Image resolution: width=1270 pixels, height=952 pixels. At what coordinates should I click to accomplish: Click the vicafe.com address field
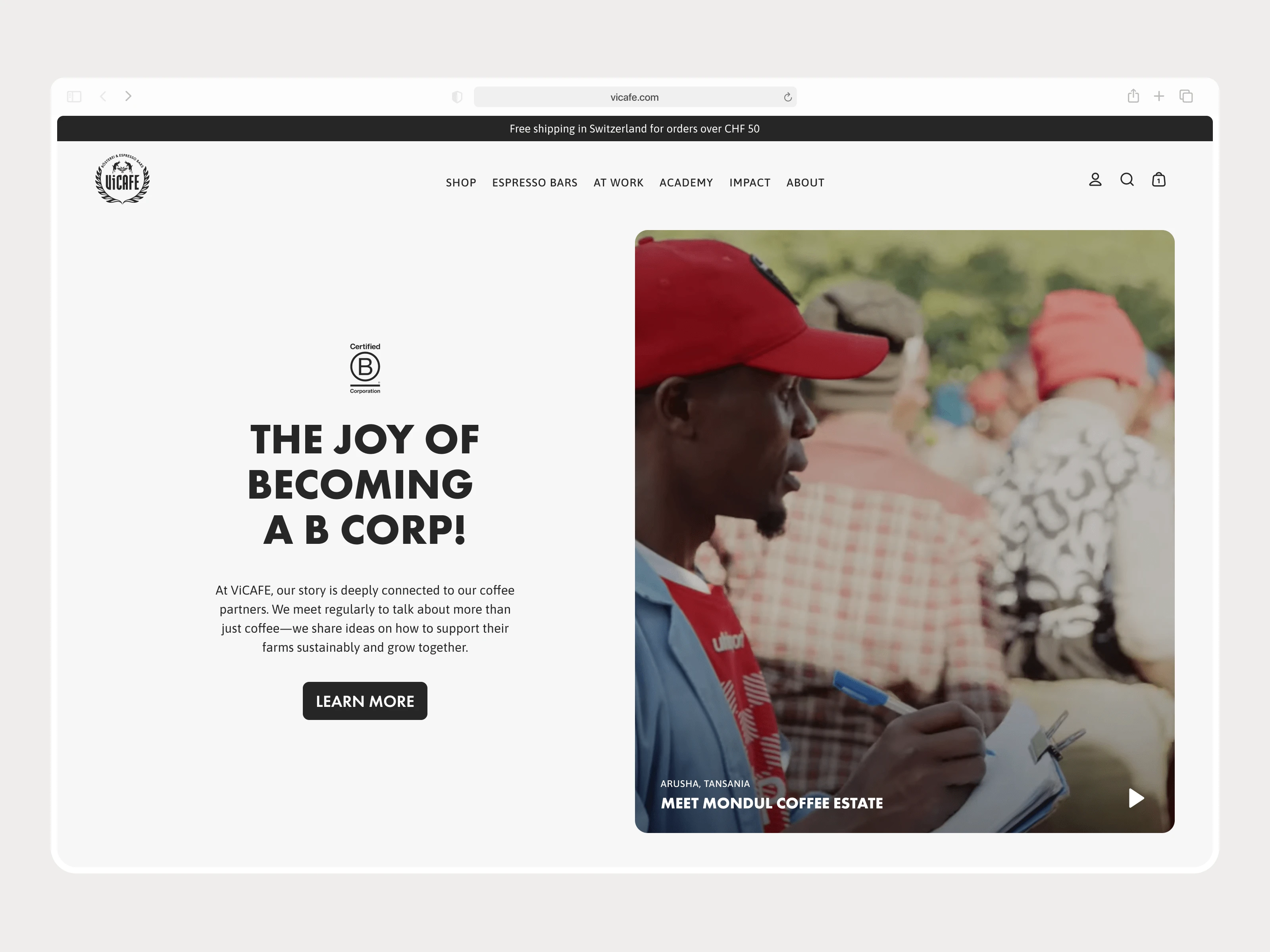pos(635,97)
